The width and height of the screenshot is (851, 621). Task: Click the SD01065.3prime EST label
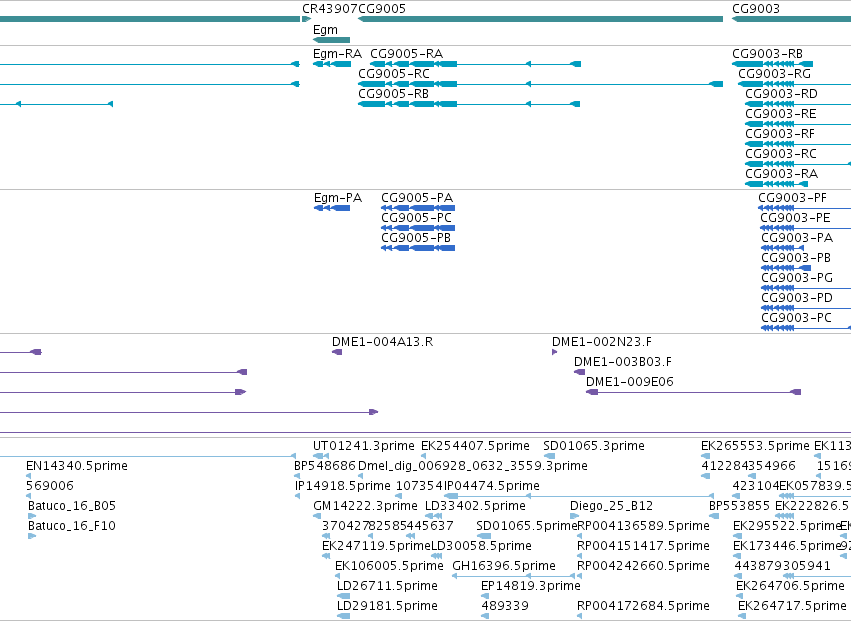[x=594, y=446]
